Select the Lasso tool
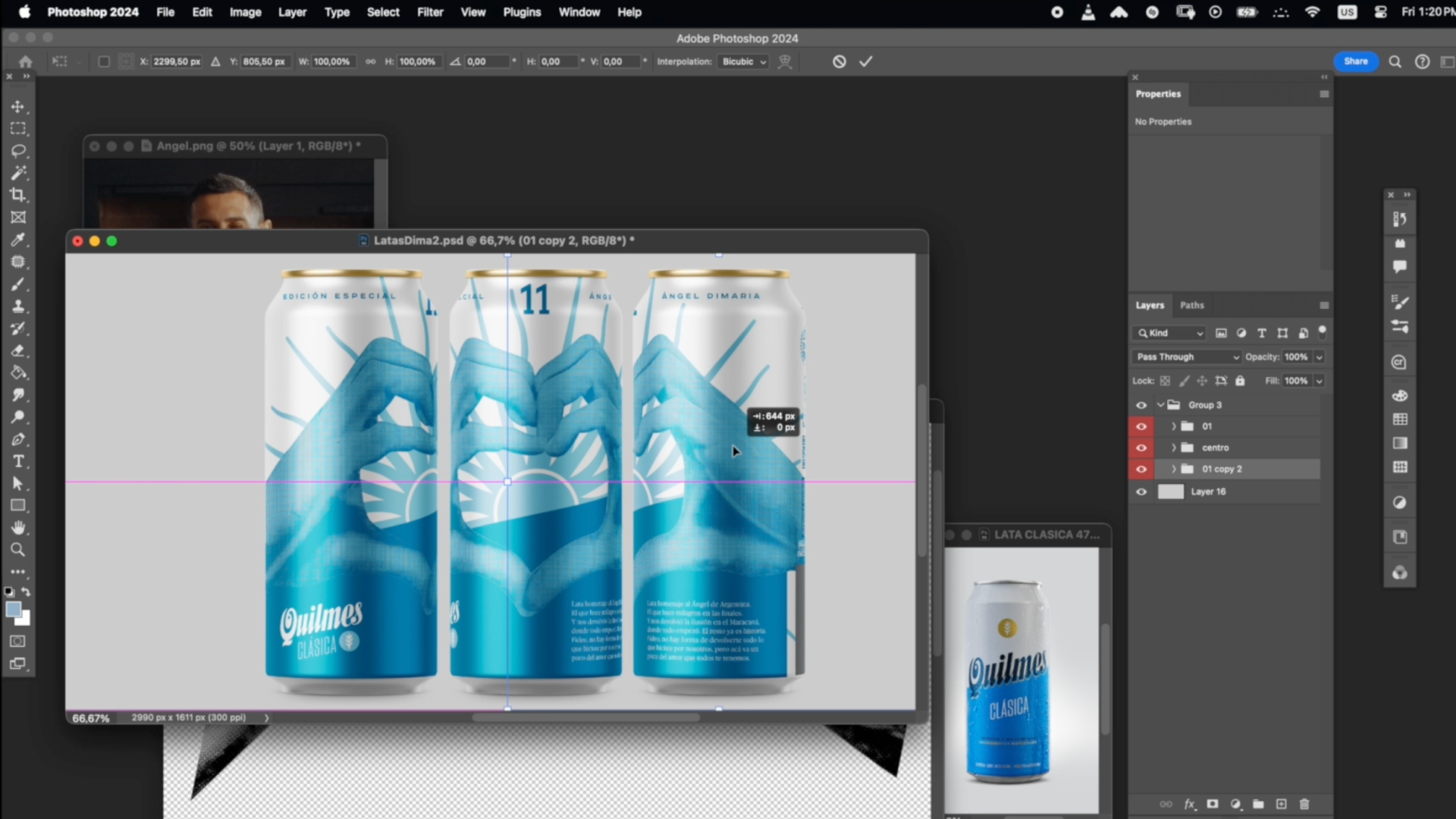Screen dimensions: 1456x819 click(x=18, y=151)
